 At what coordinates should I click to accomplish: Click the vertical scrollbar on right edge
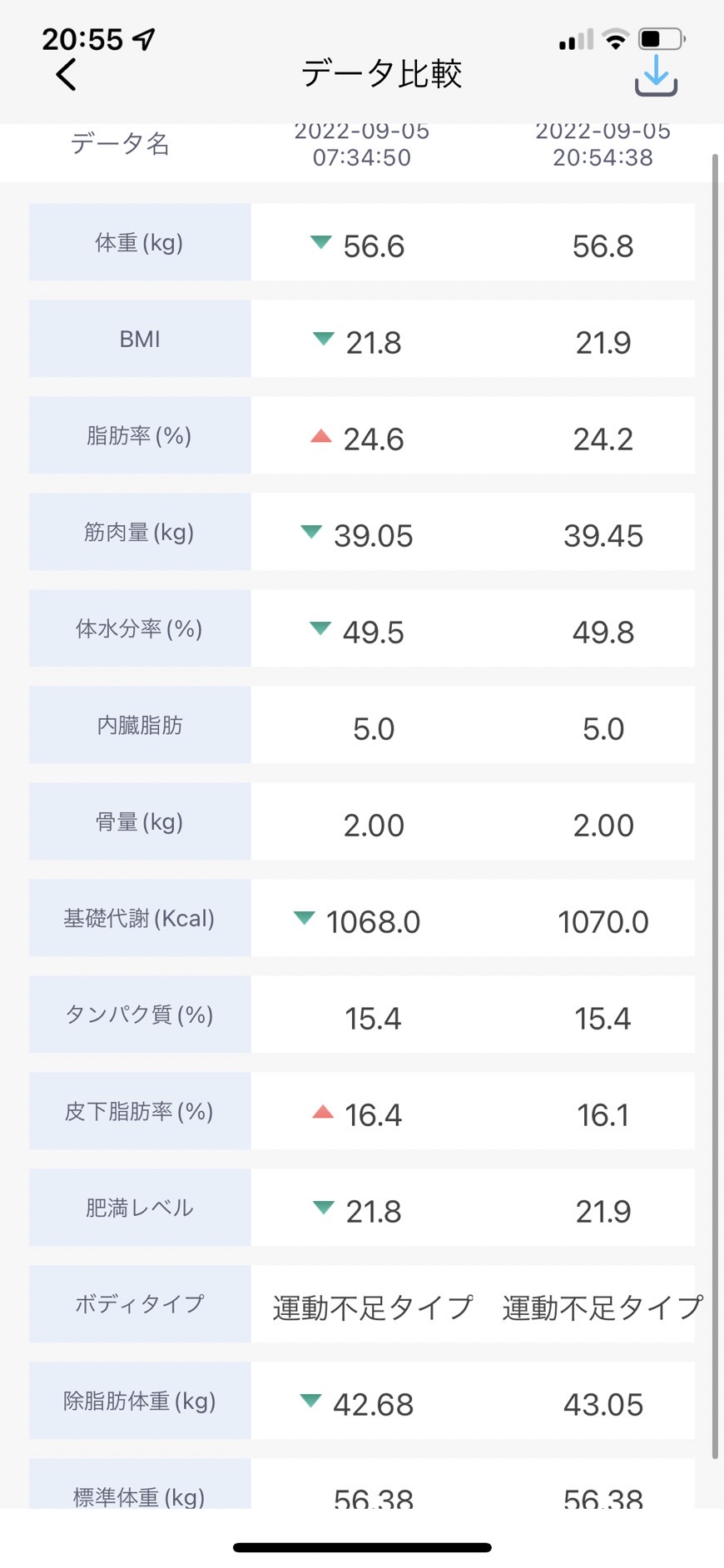[x=715, y=806]
